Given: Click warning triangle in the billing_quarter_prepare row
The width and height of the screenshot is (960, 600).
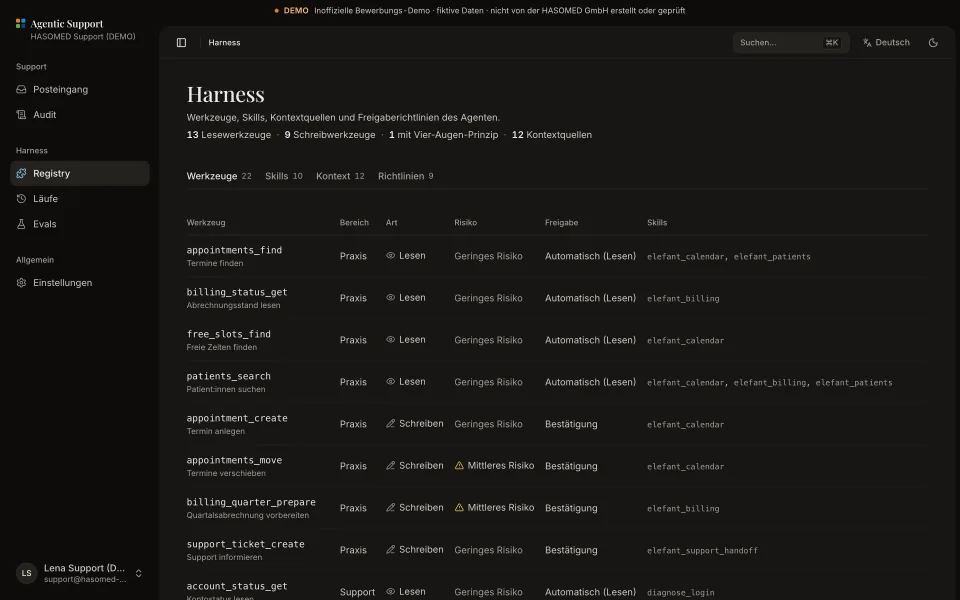Looking at the screenshot, I should [x=459, y=508].
